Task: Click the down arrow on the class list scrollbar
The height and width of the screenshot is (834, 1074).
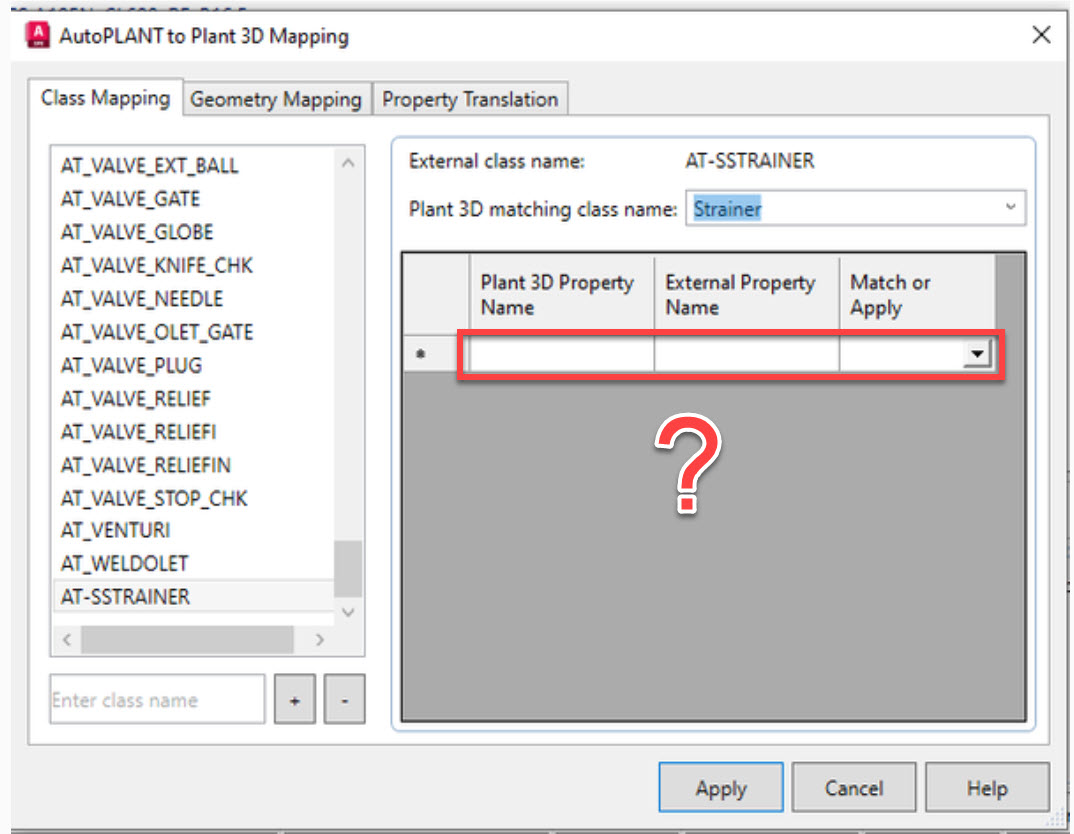Action: (x=347, y=612)
